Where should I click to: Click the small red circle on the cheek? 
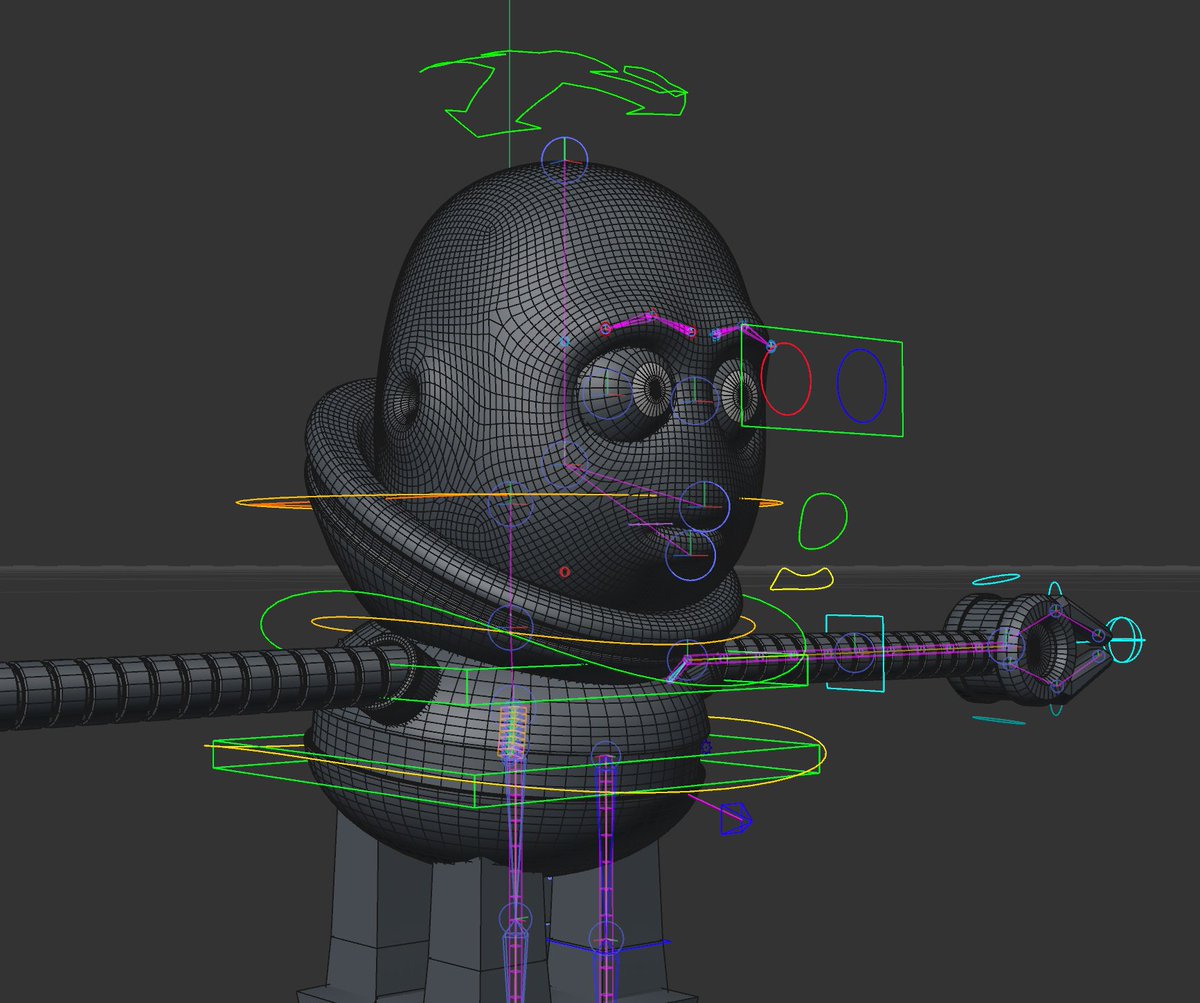pos(564,572)
